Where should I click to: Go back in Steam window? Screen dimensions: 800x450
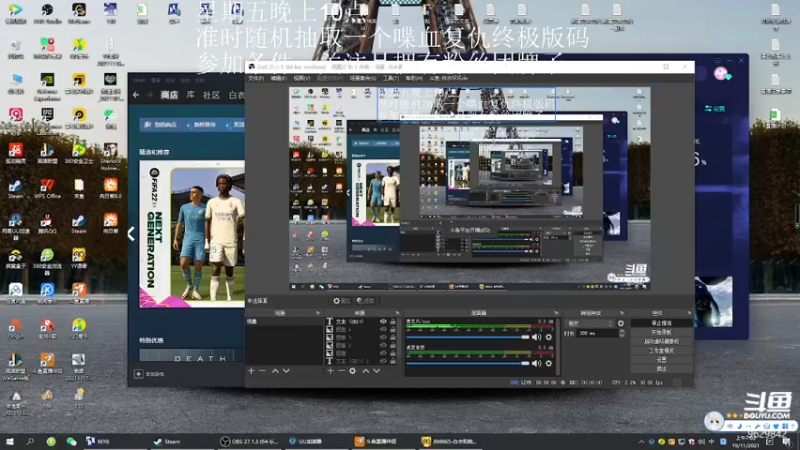coord(136,95)
